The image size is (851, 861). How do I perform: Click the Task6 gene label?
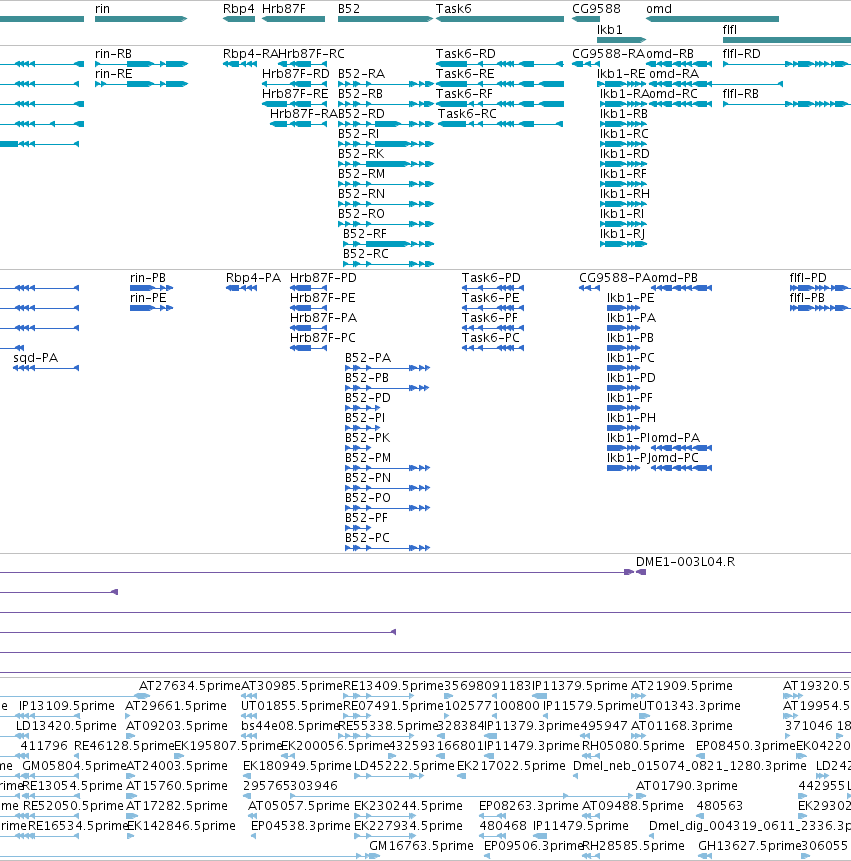point(454,9)
